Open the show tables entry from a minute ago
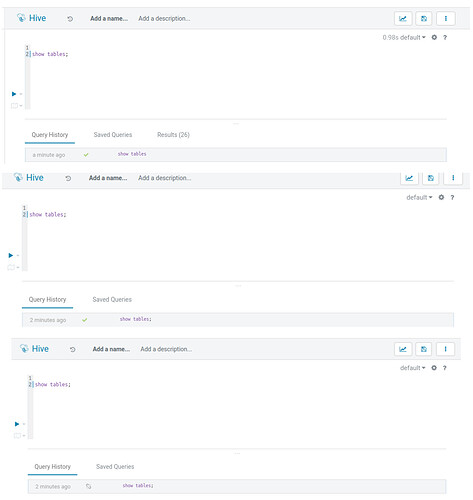Viewport: 473px width, 500px height. coord(236,155)
